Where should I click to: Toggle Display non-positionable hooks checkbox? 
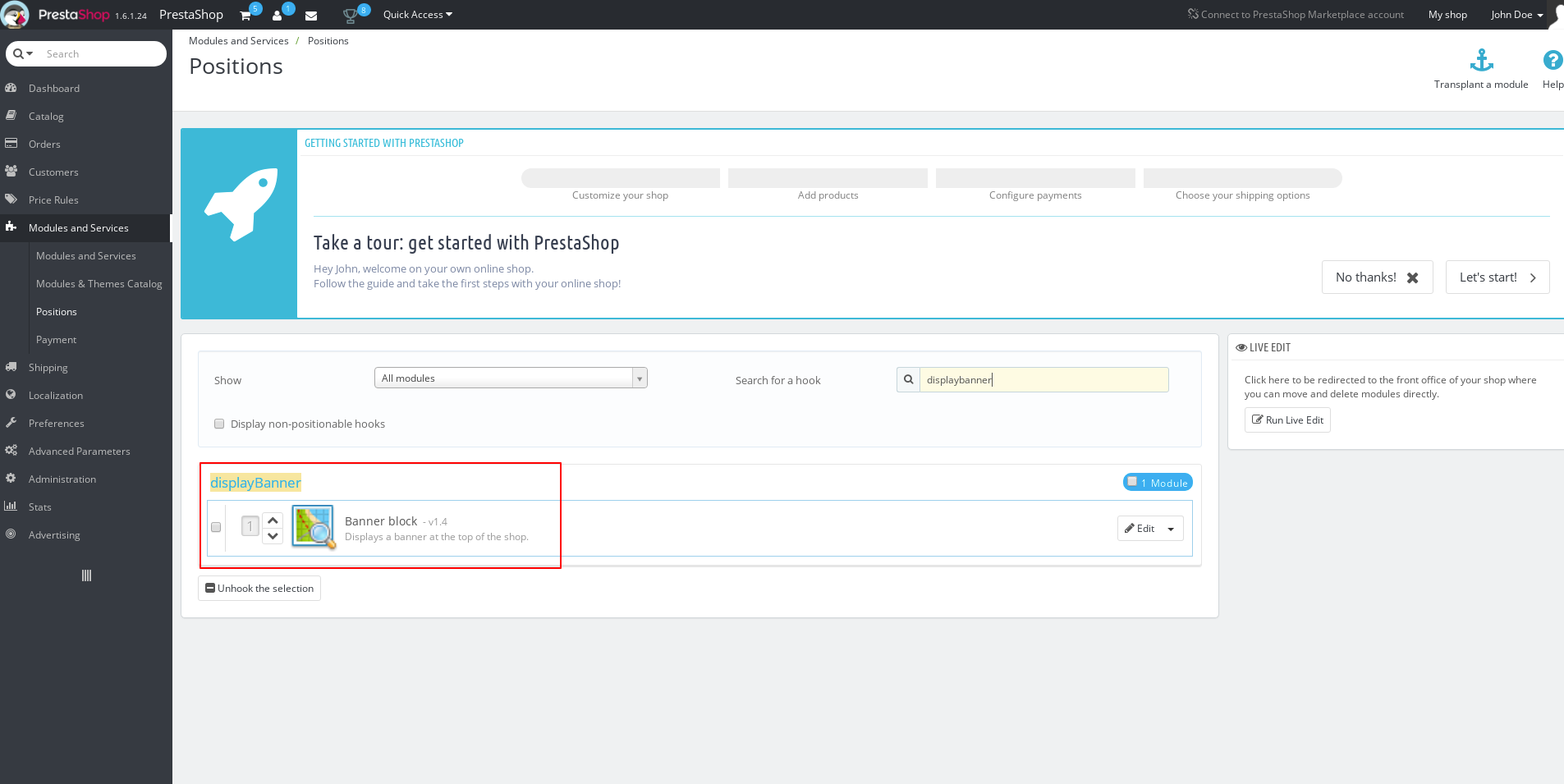click(219, 424)
